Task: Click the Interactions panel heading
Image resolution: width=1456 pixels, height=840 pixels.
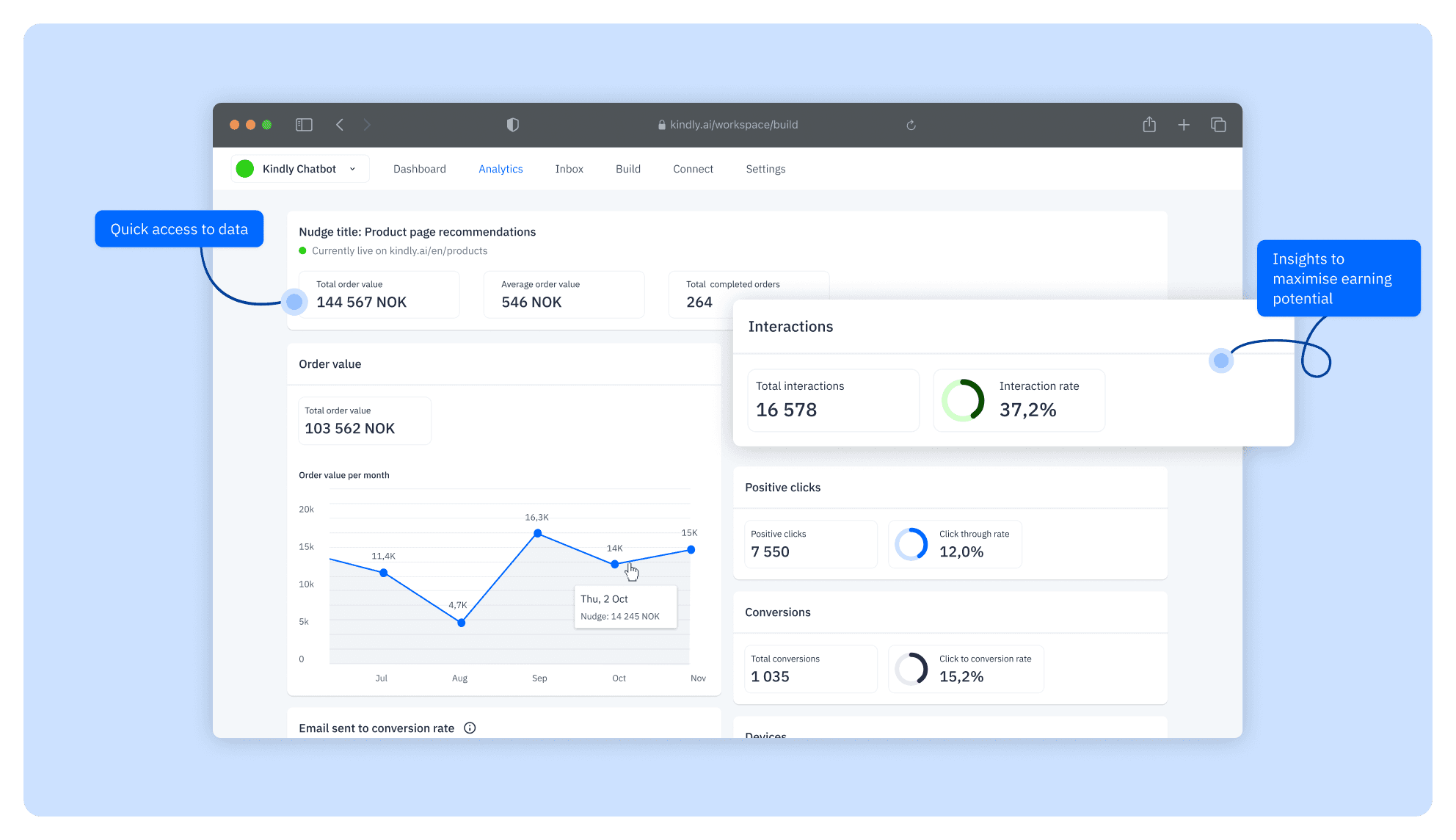Action: pyautogui.click(x=790, y=327)
